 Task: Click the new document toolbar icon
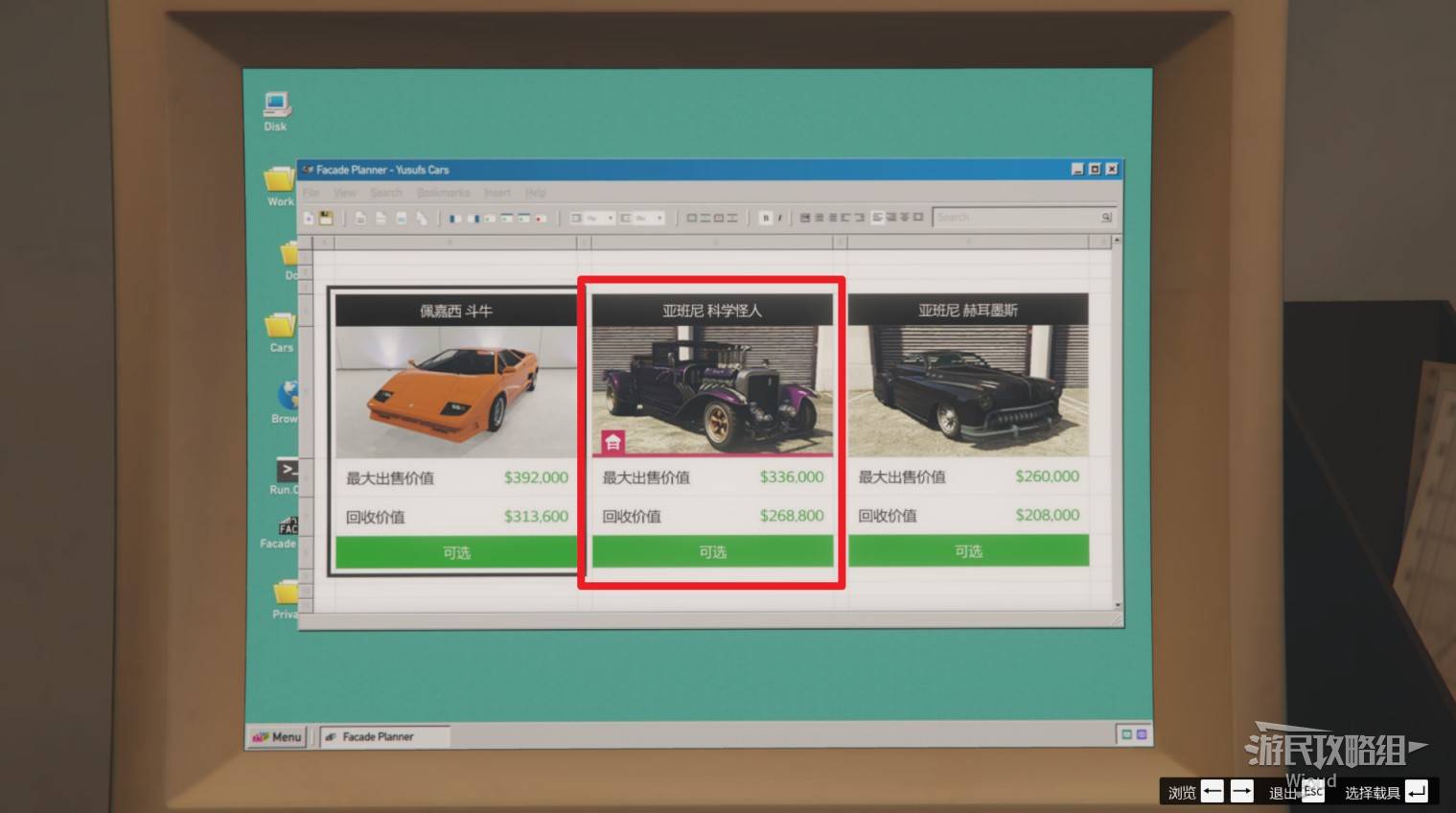point(309,218)
